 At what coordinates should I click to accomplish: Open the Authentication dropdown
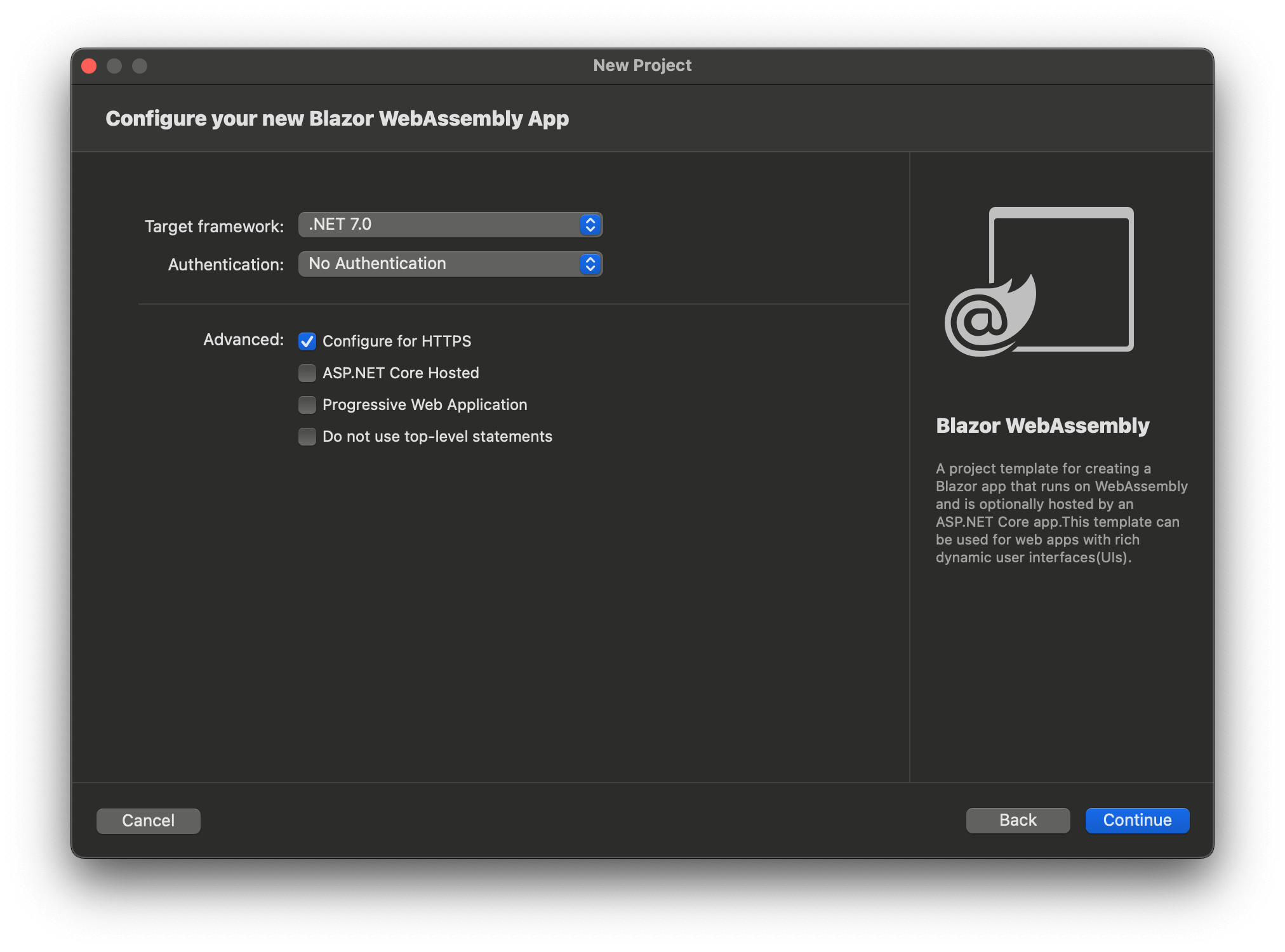450,264
